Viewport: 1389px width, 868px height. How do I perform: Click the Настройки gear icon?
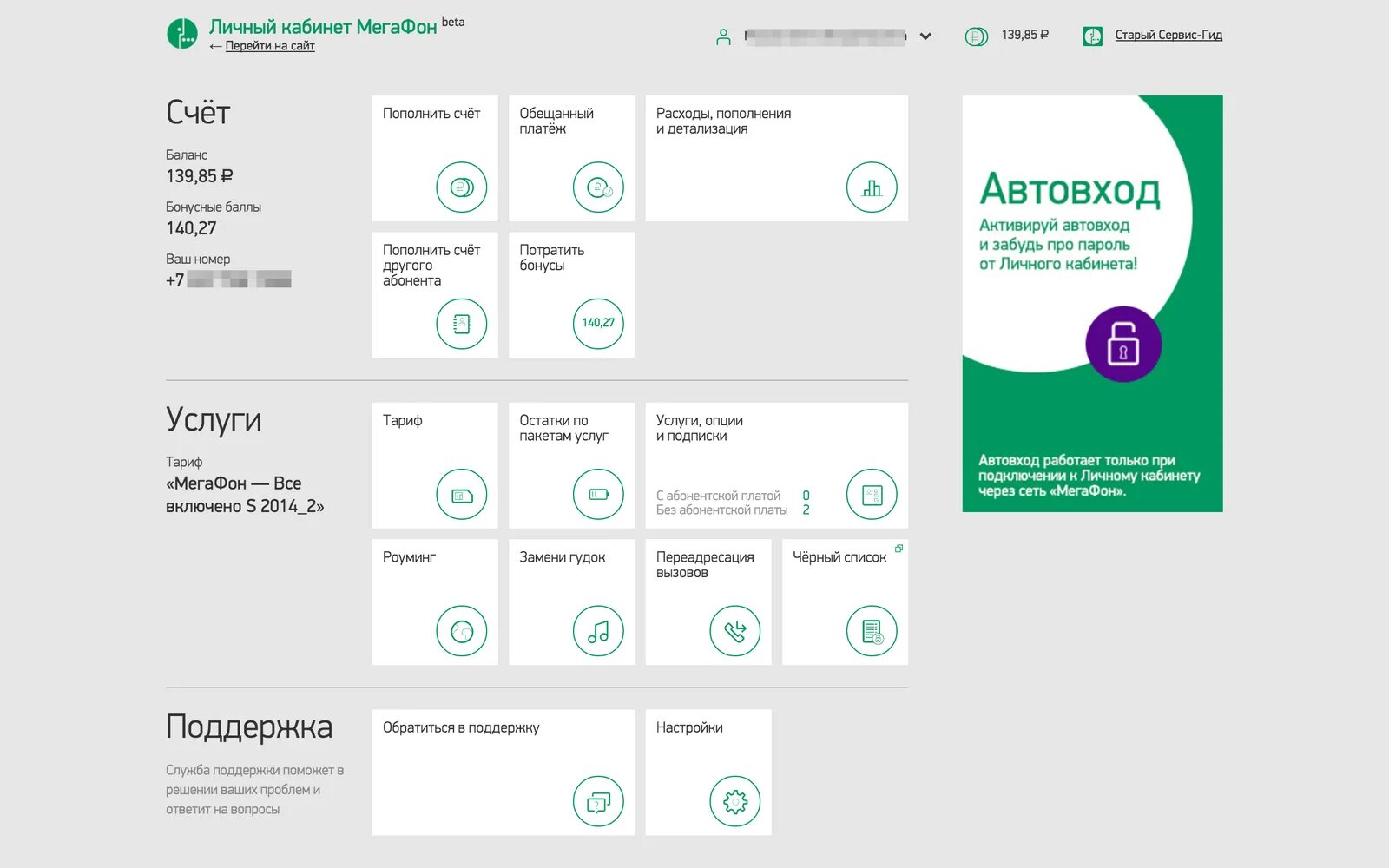pos(735,801)
